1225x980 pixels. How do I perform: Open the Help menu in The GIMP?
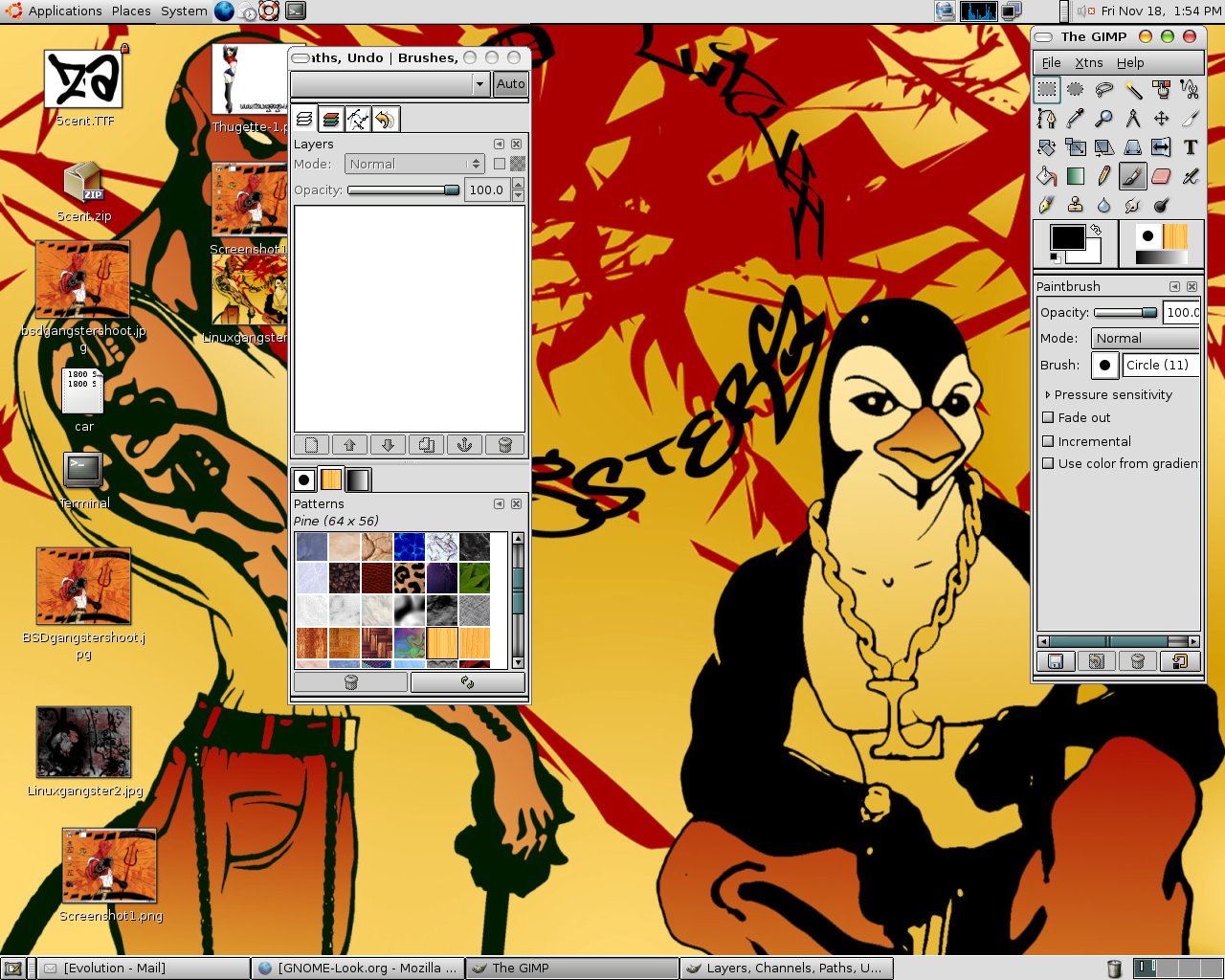tap(1130, 63)
